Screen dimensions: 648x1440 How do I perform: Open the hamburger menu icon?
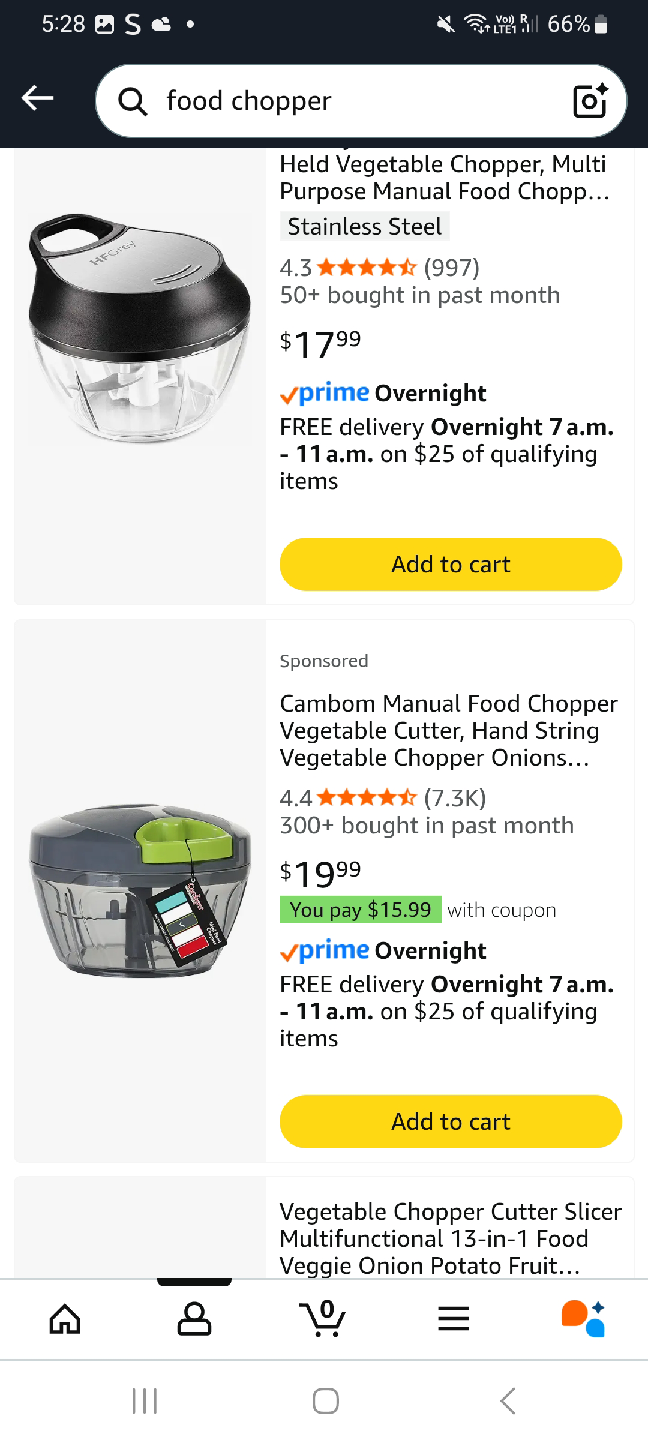[x=454, y=1319]
